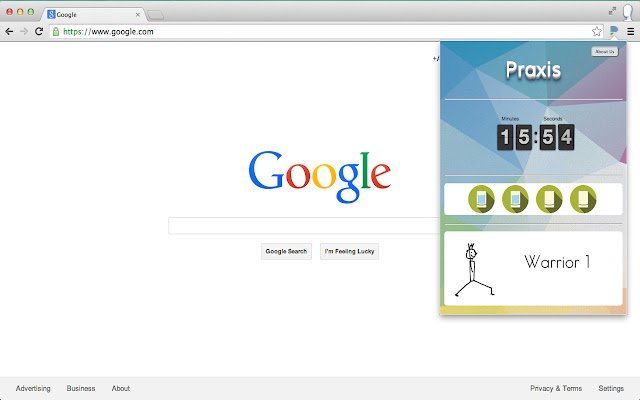This screenshot has height=400, width=640.
Task: Click the Google logo
Action: click(320, 176)
